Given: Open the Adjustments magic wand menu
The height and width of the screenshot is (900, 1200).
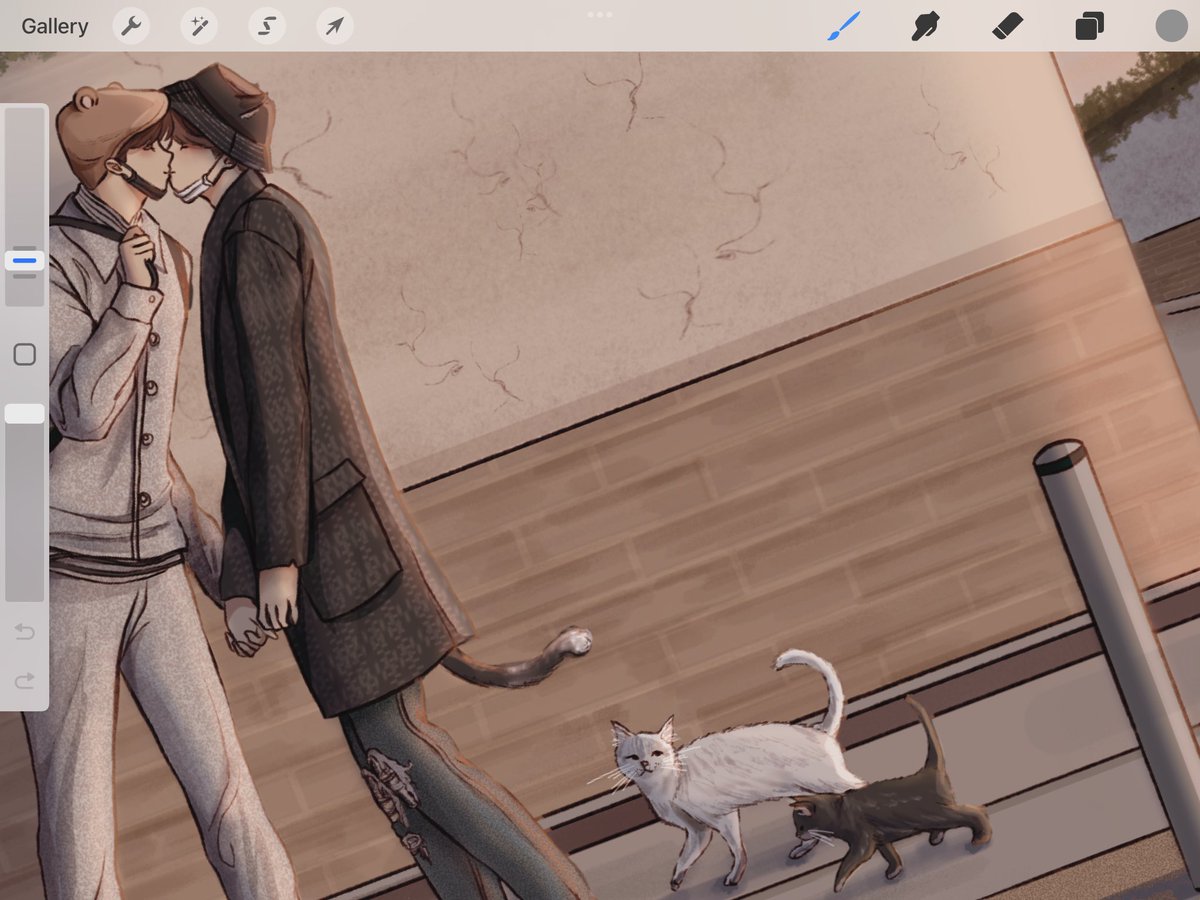Looking at the screenshot, I should pyautogui.click(x=199, y=26).
